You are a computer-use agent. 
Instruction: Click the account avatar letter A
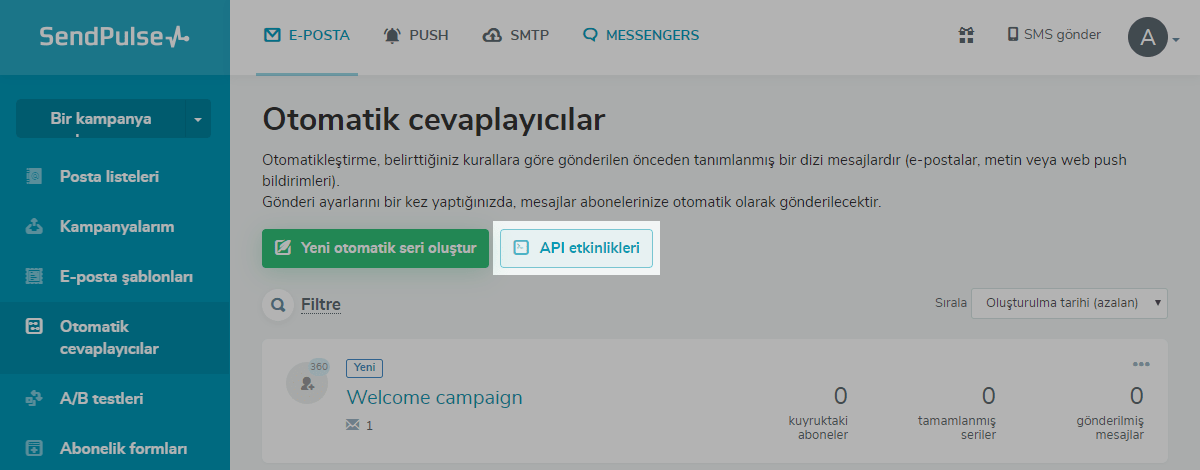point(1148,38)
